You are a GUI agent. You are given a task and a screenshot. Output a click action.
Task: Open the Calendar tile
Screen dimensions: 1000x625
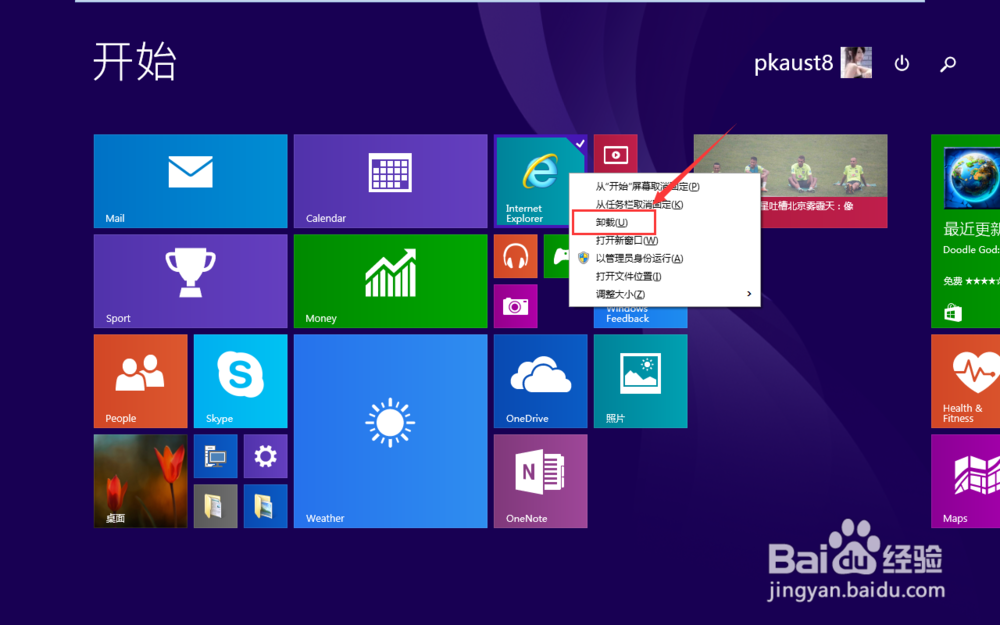coord(390,181)
